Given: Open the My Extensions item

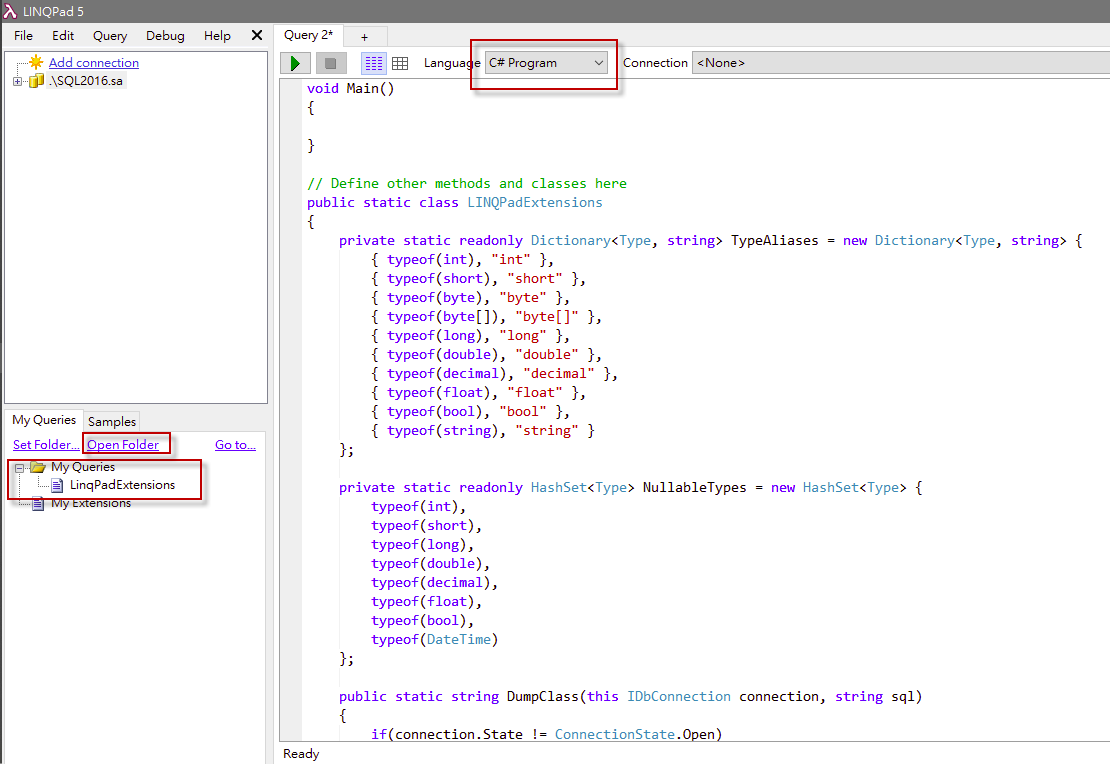Looking at the screenshot, I should 91,503.
